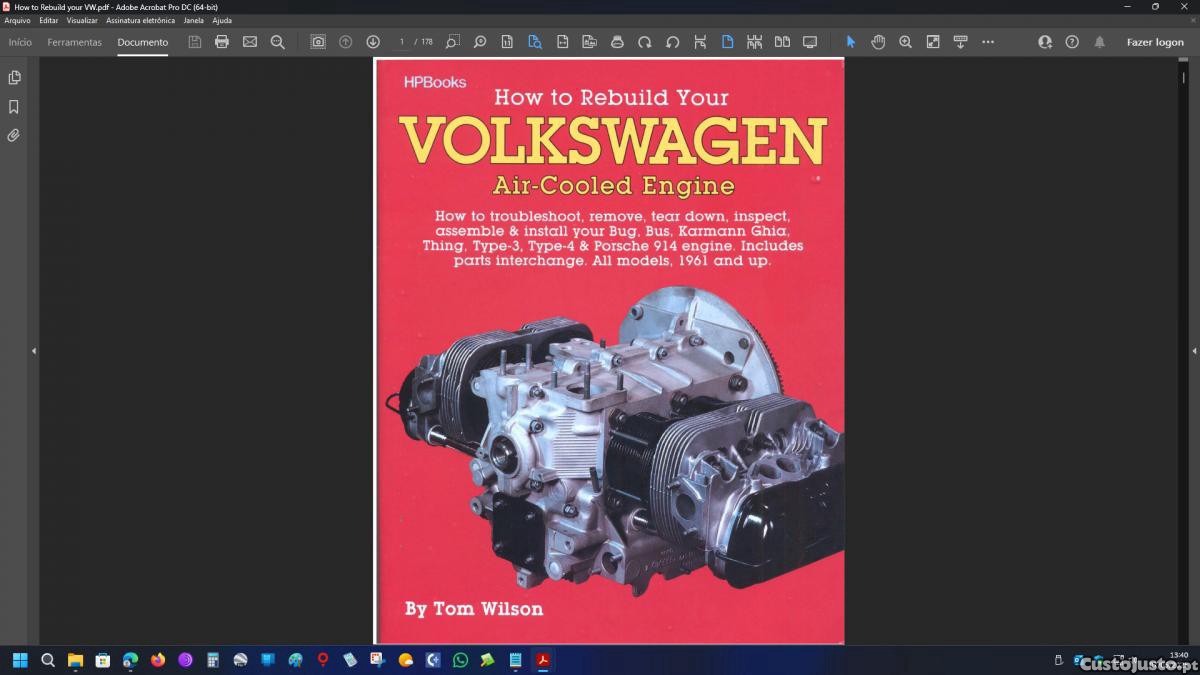Select the Hand pan tool
This screenshot has width=1200, height=675.
(878, 42)
